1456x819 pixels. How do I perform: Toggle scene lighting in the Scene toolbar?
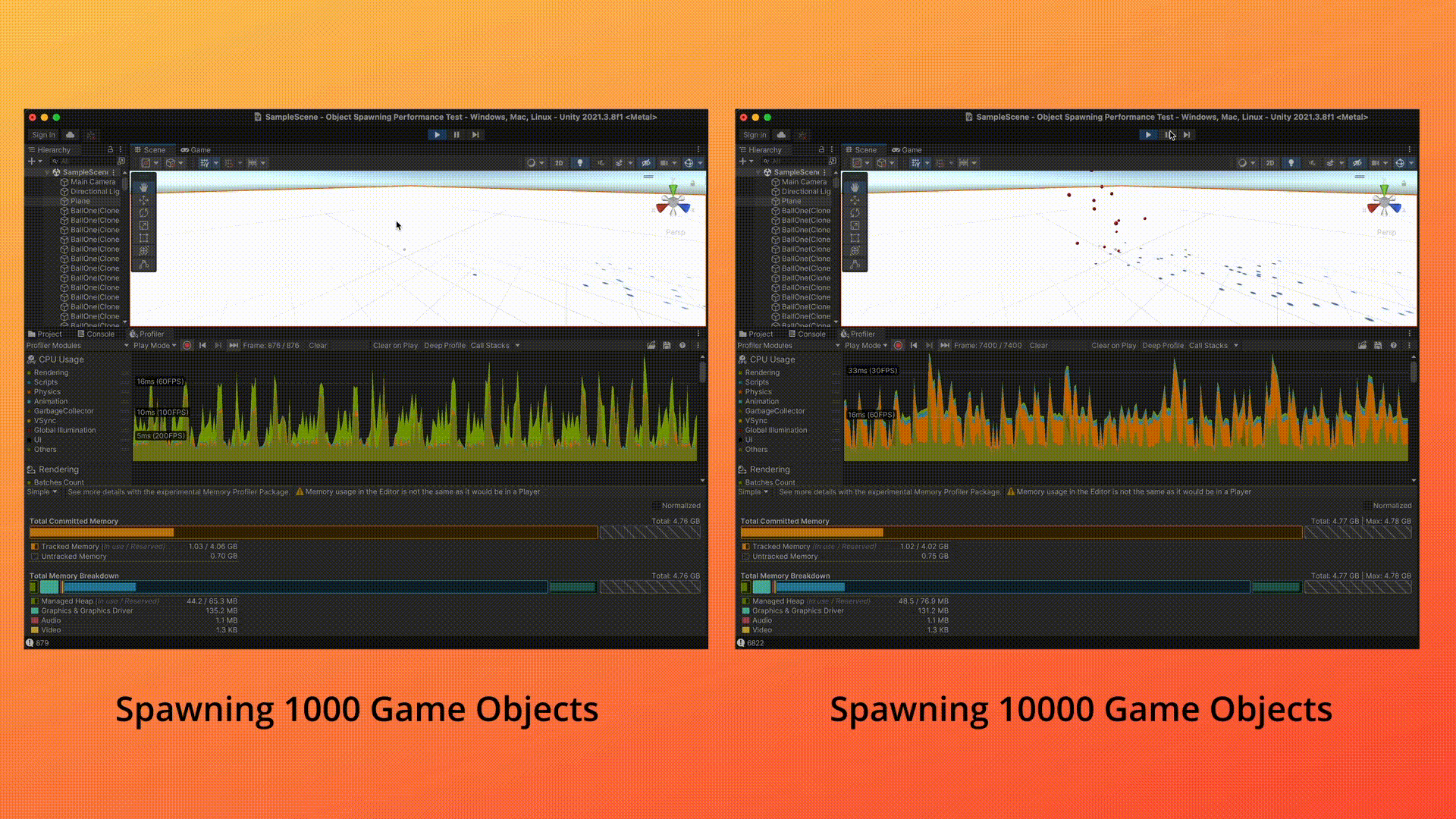[581, 162]
